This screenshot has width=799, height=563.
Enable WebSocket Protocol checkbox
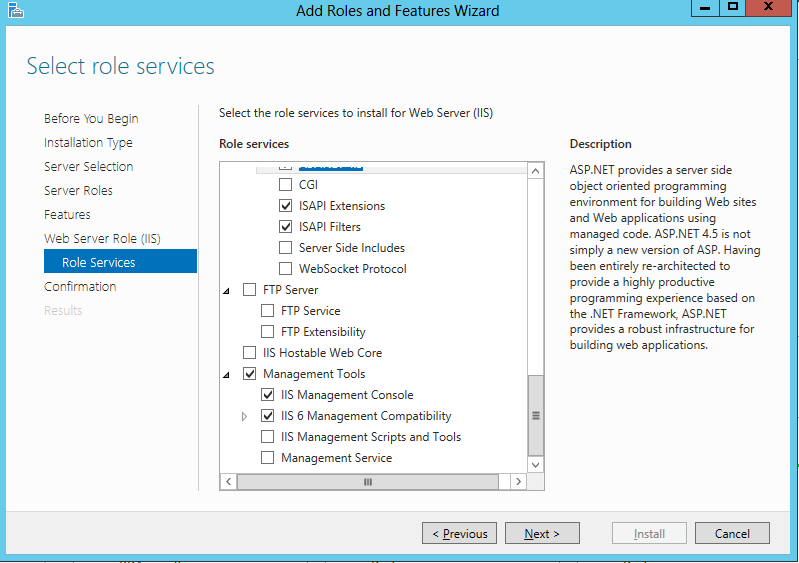[285, 268]
